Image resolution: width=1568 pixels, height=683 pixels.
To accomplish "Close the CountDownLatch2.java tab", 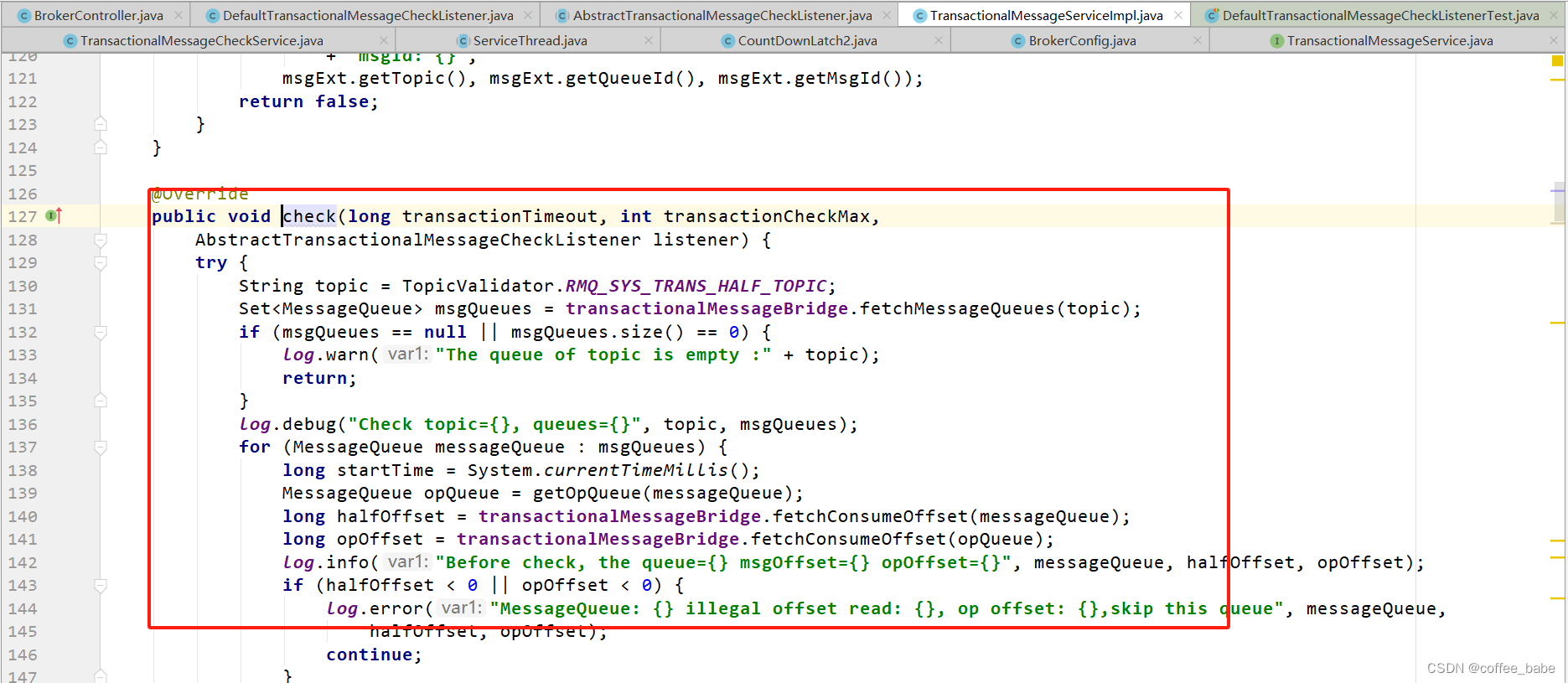I will (x=939, y=40).
